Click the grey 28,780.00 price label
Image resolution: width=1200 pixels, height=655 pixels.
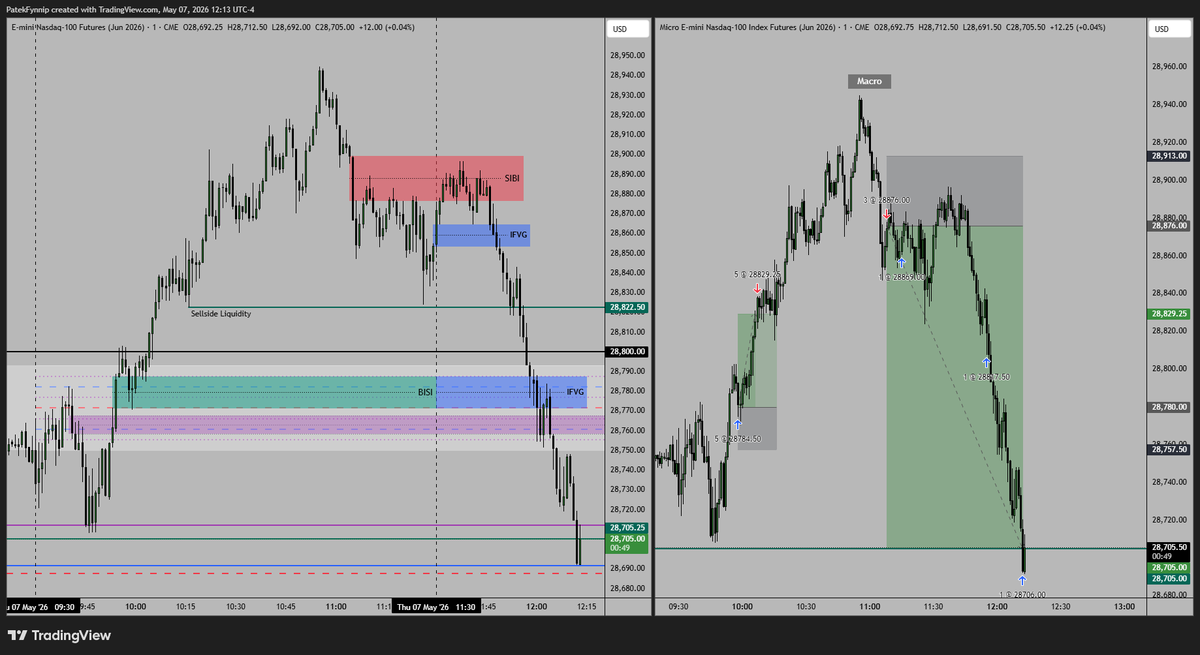tap(1169, 407)
